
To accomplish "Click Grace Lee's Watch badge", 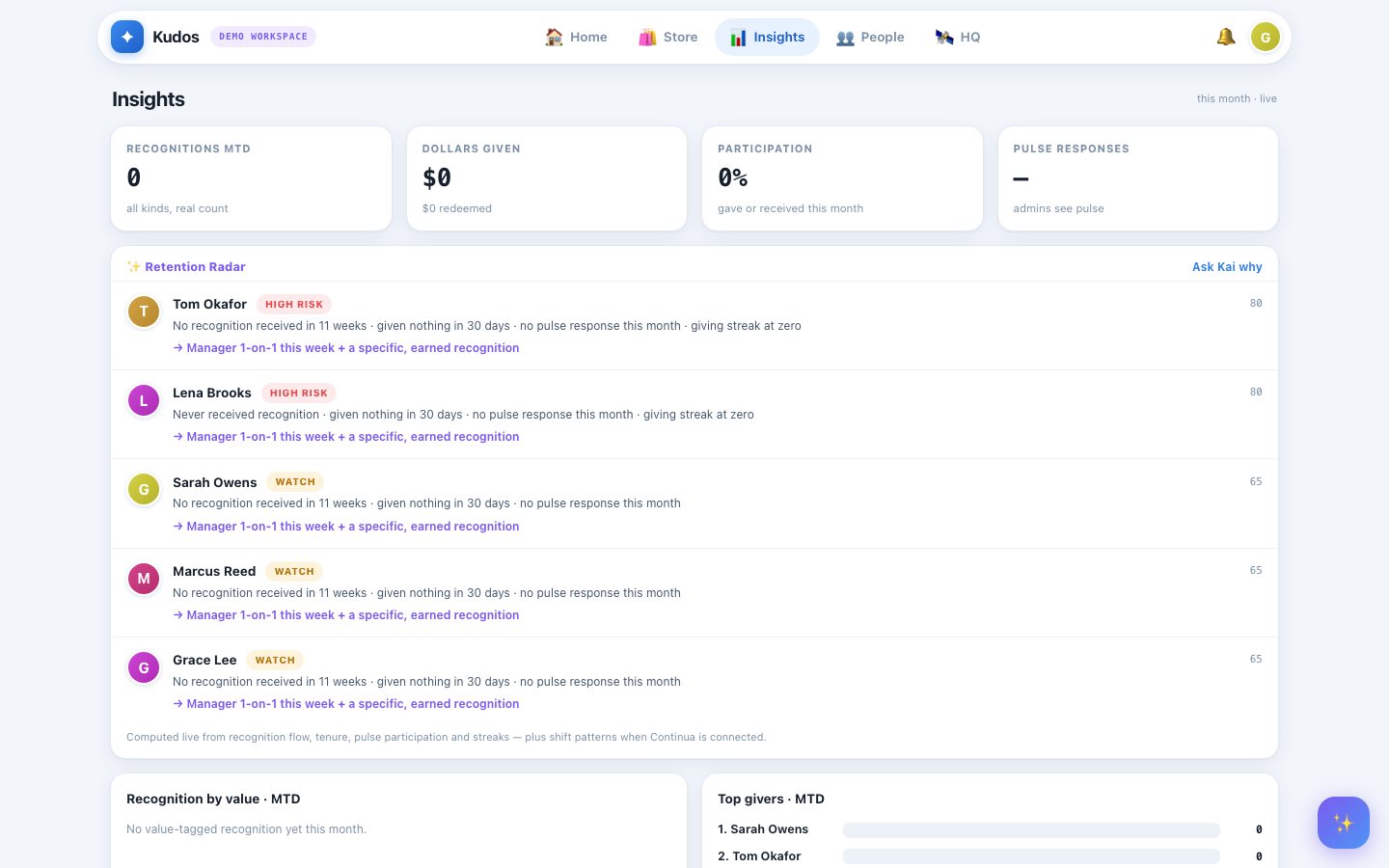I will pyautogui.click(x=275, y=660).
